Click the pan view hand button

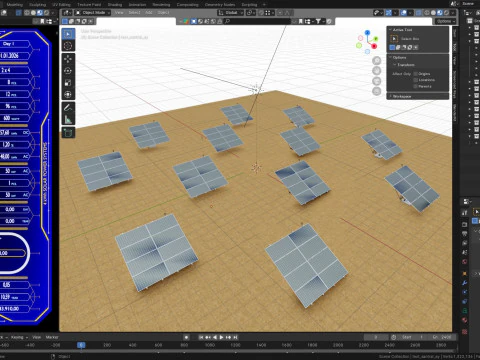coord(377,71)
